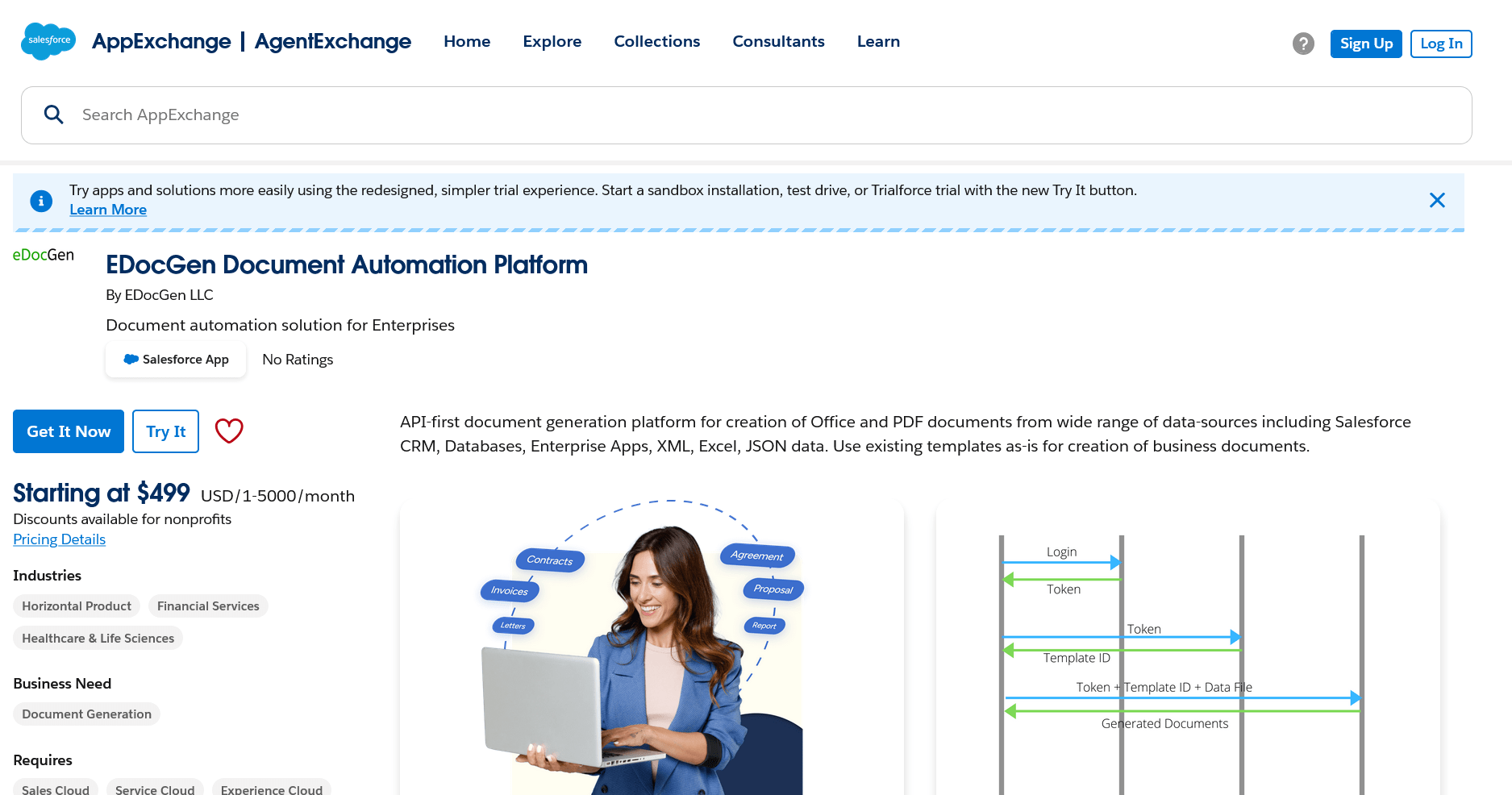Image resolution: width=1512 pixels, height=795 pixels.
Task: Click the search magnifier icon
Action: tap(53, 114)
